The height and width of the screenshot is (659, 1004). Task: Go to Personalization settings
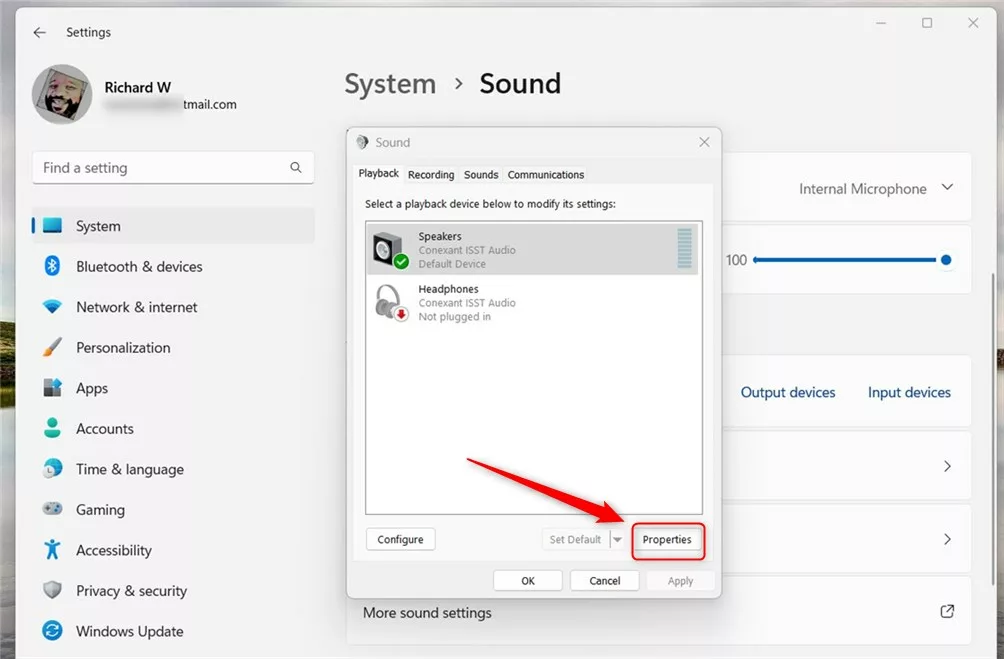click(x=123, y=348)
